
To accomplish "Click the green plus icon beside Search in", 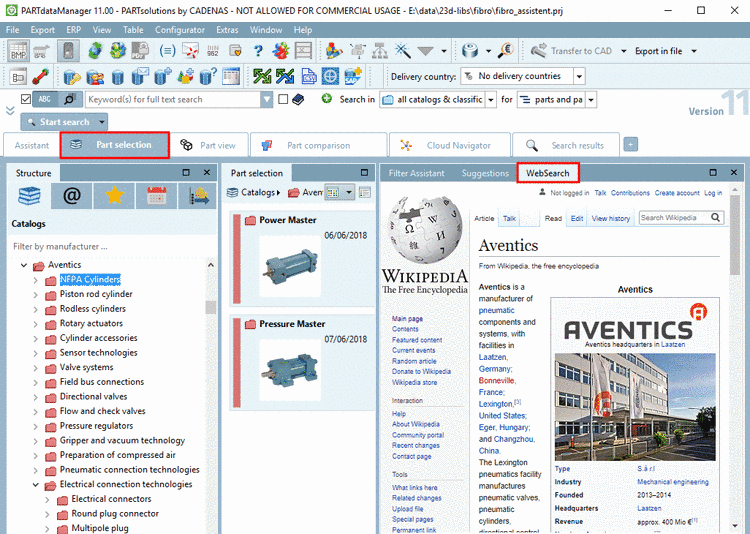I will coord(327,99).
